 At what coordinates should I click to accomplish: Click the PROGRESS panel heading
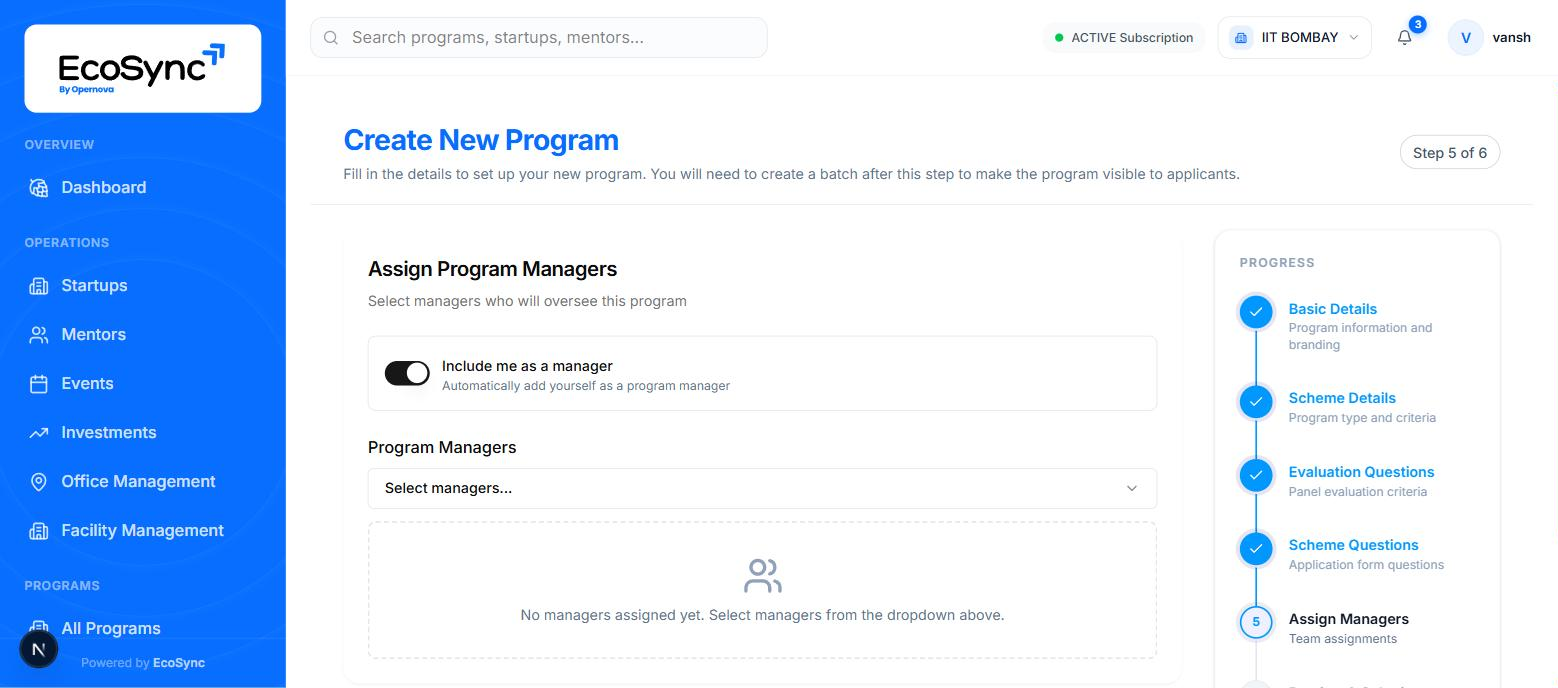coord(1277,263)
